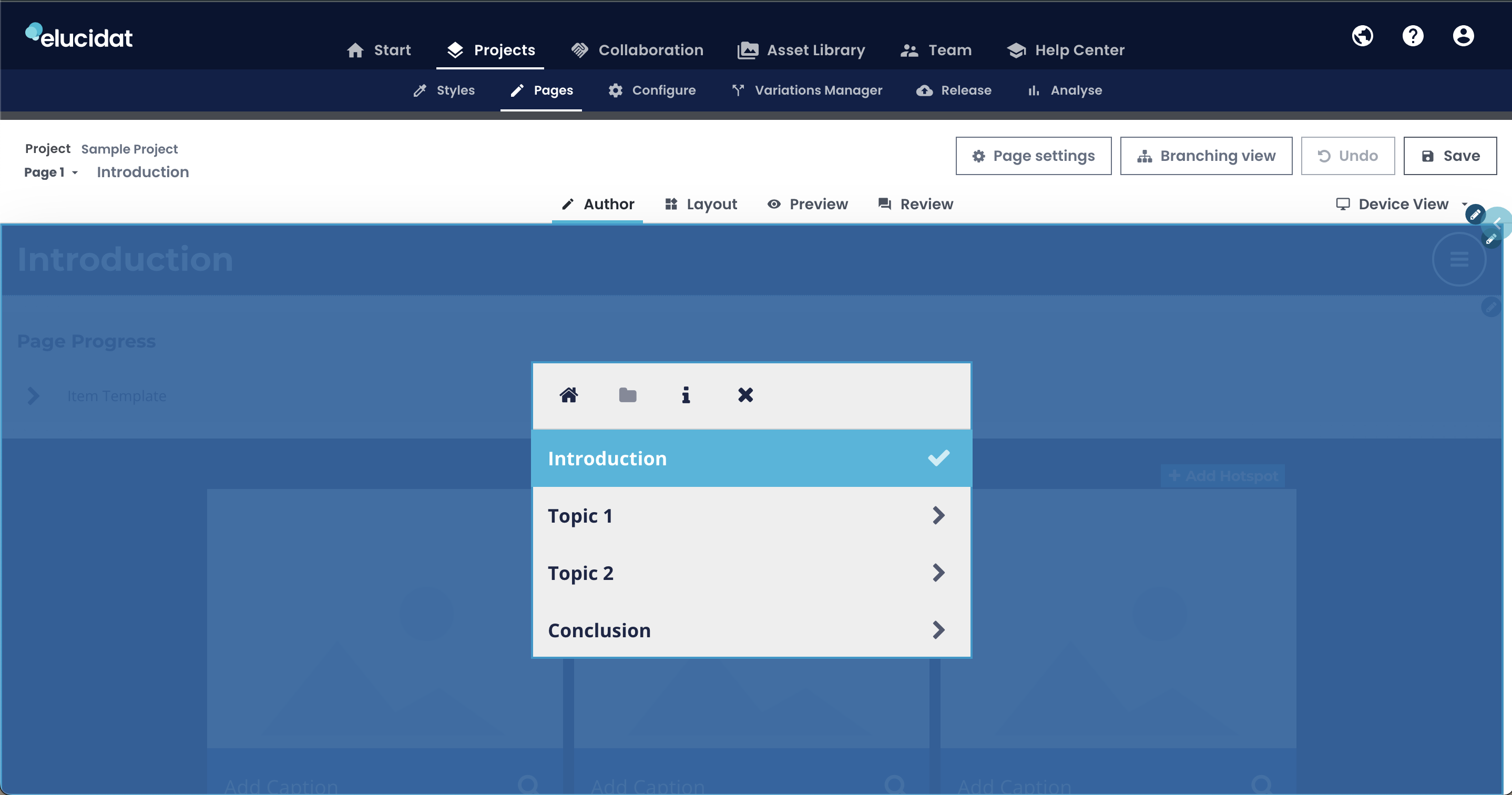Click the globe icon in top bar
1512x795 pixels.
[1362, 36]
